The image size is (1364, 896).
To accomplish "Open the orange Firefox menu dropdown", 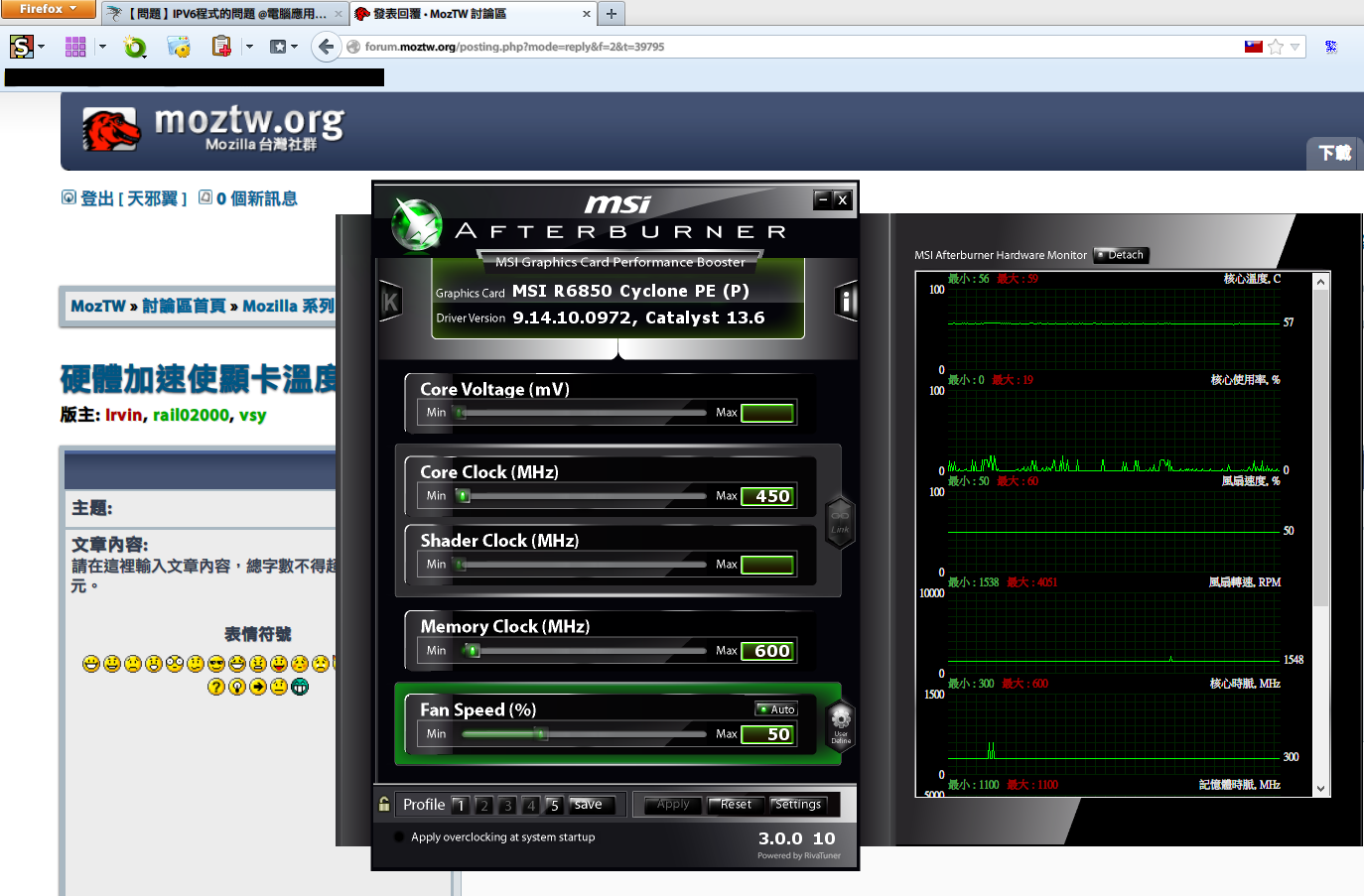I will (48, 9).
